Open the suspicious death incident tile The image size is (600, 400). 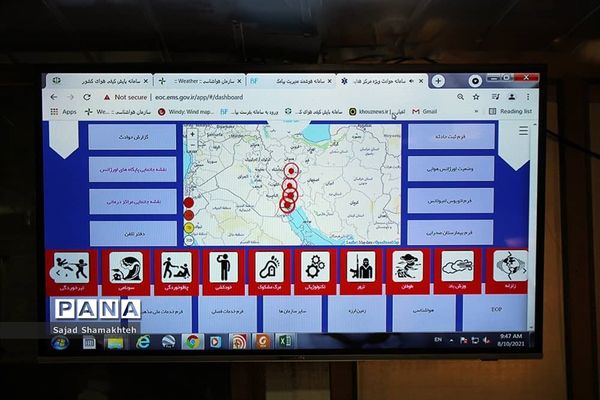[269, 272]
